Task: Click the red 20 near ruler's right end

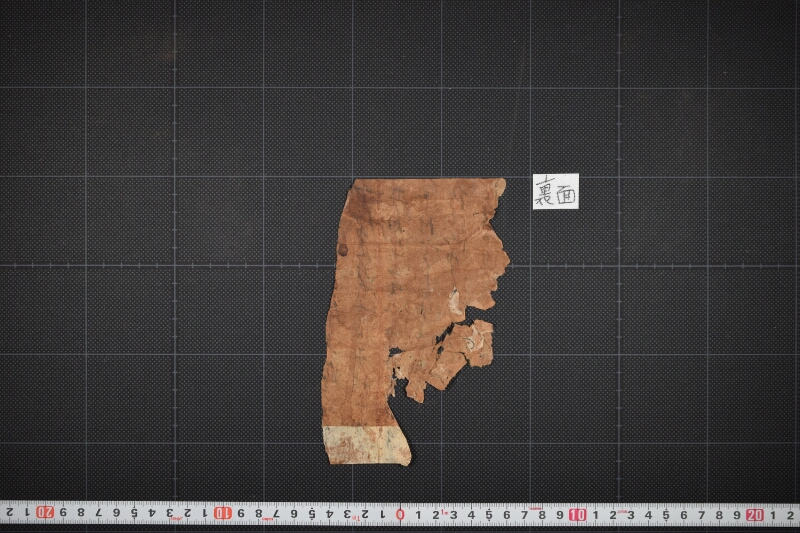Action: pos(755,515)
